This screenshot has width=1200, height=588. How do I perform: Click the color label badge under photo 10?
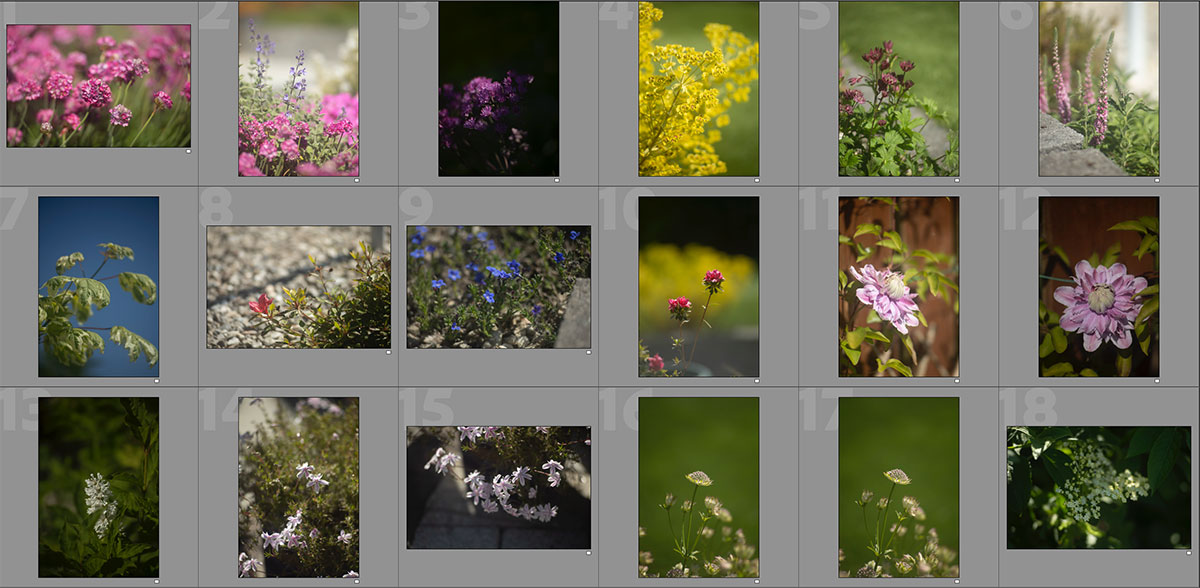756,381
